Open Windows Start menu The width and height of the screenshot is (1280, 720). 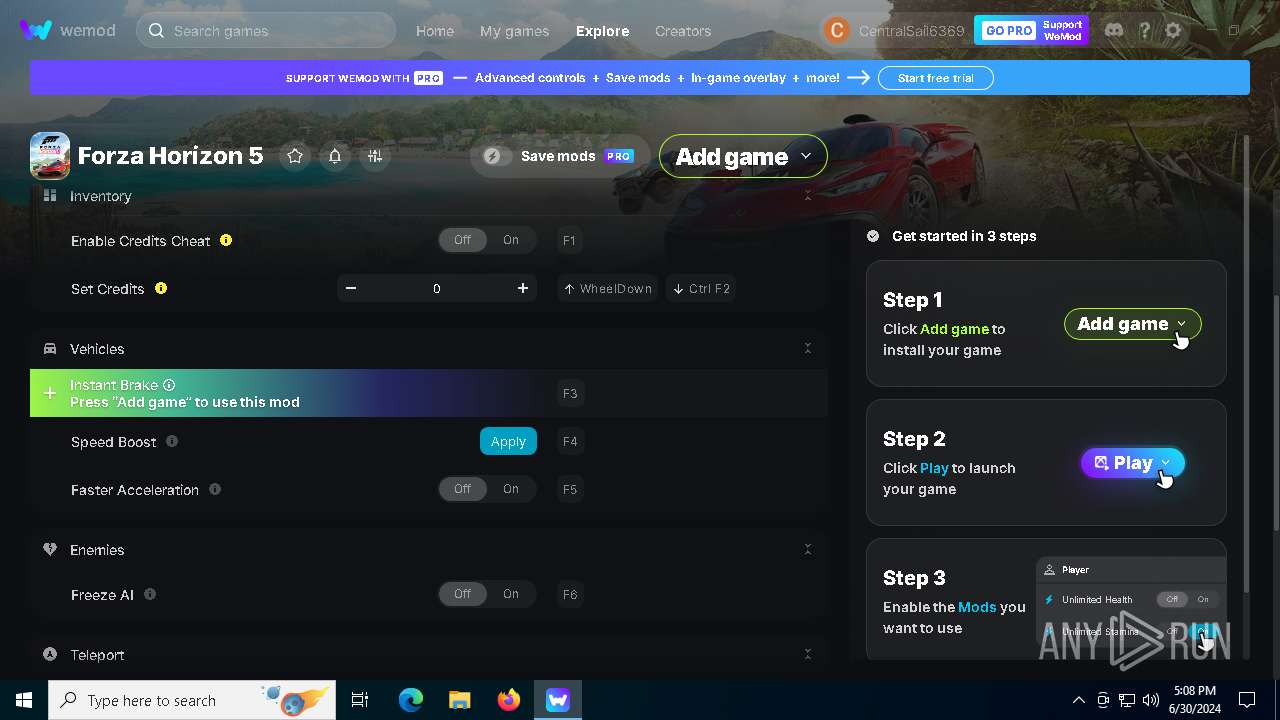24,700
